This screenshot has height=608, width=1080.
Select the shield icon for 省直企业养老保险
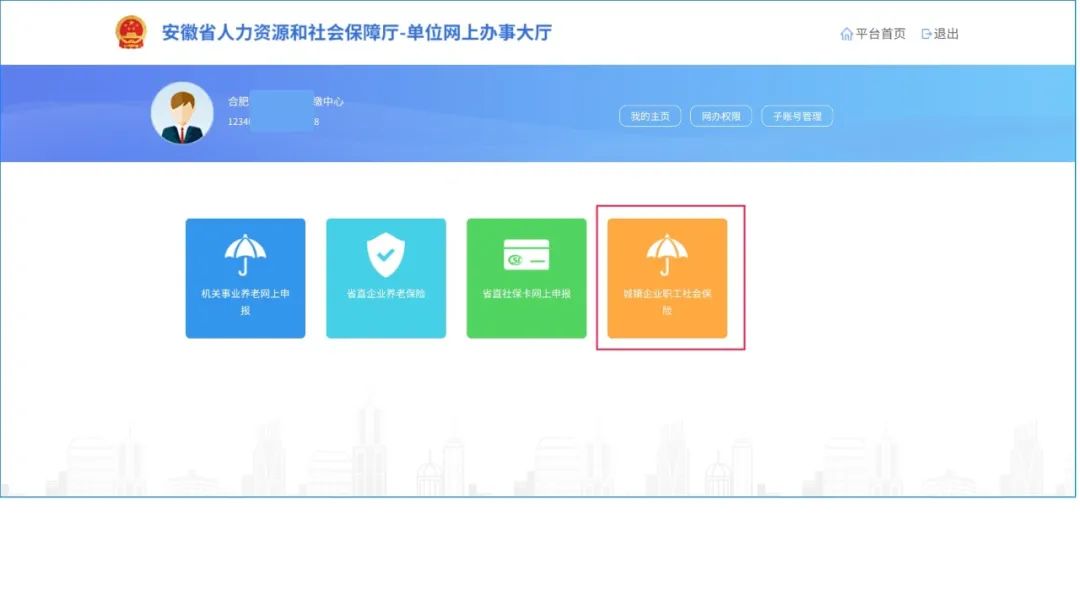point(385,253)
